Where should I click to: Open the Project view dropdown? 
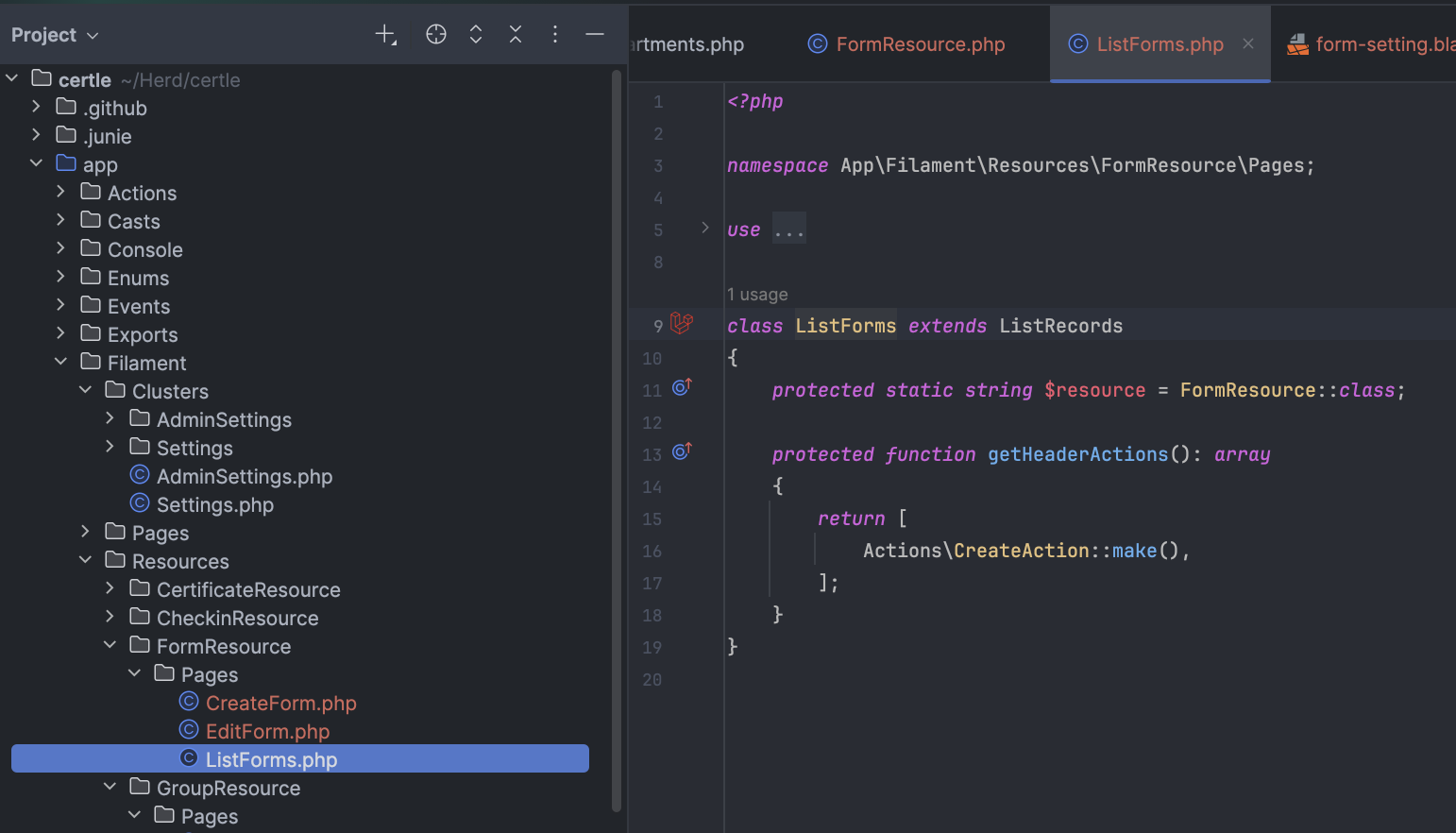(55, 35)
